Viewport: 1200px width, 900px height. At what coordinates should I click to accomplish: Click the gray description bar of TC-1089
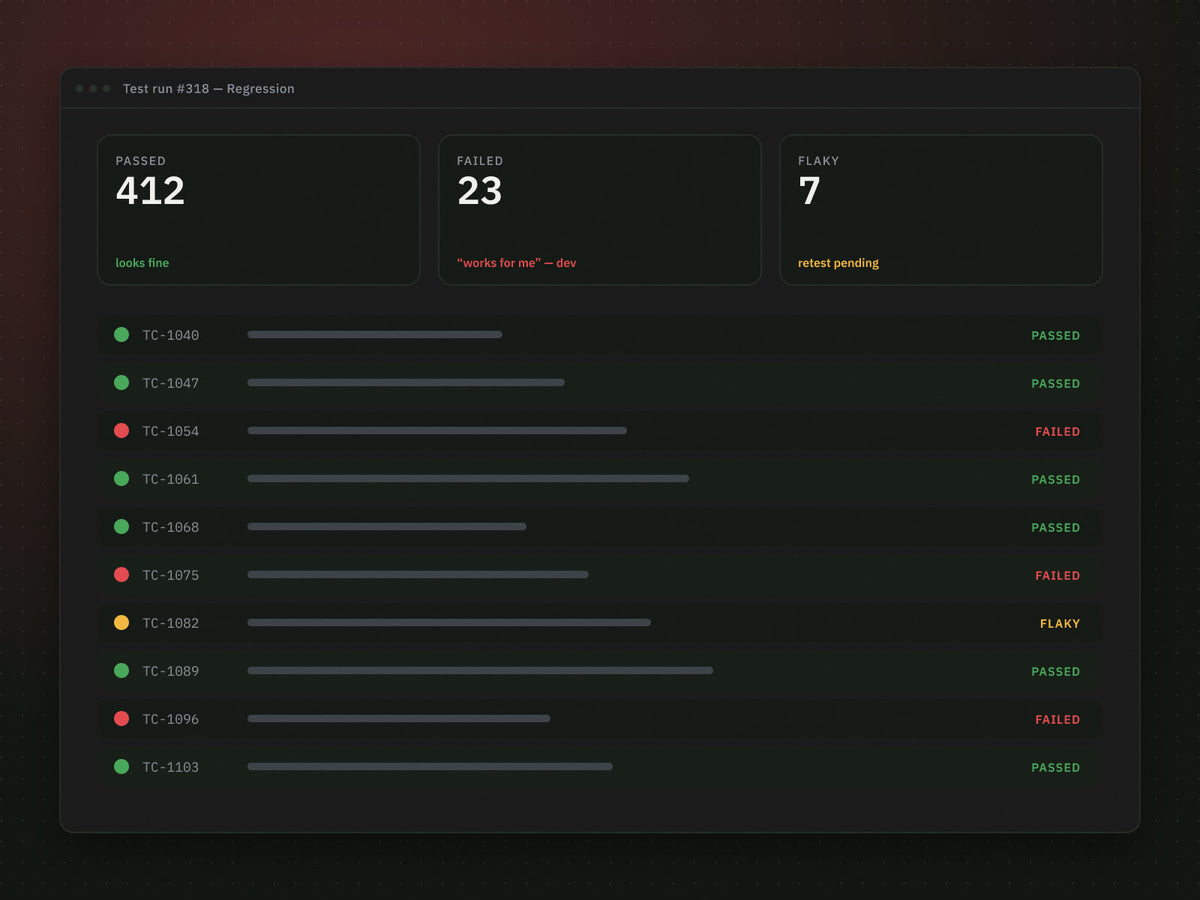tap(480, 671)
